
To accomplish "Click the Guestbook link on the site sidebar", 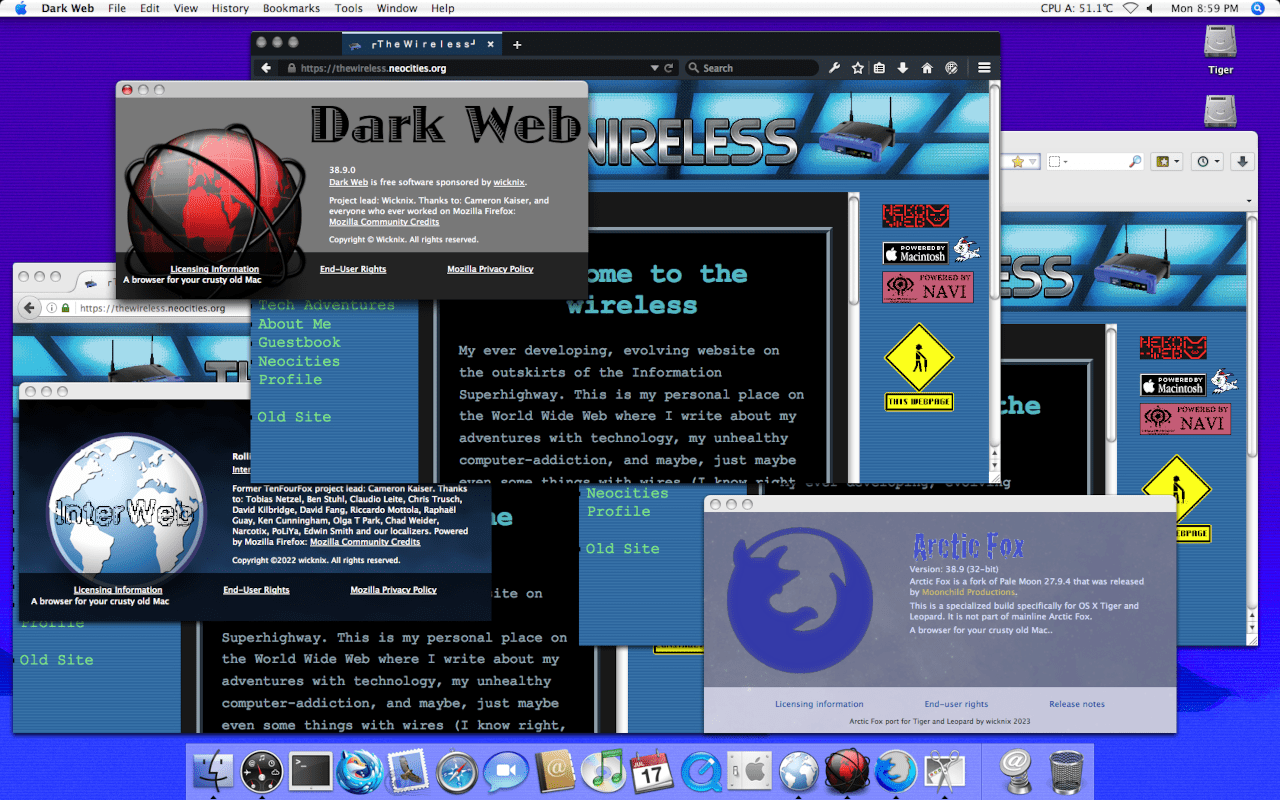I will [299, 342].
